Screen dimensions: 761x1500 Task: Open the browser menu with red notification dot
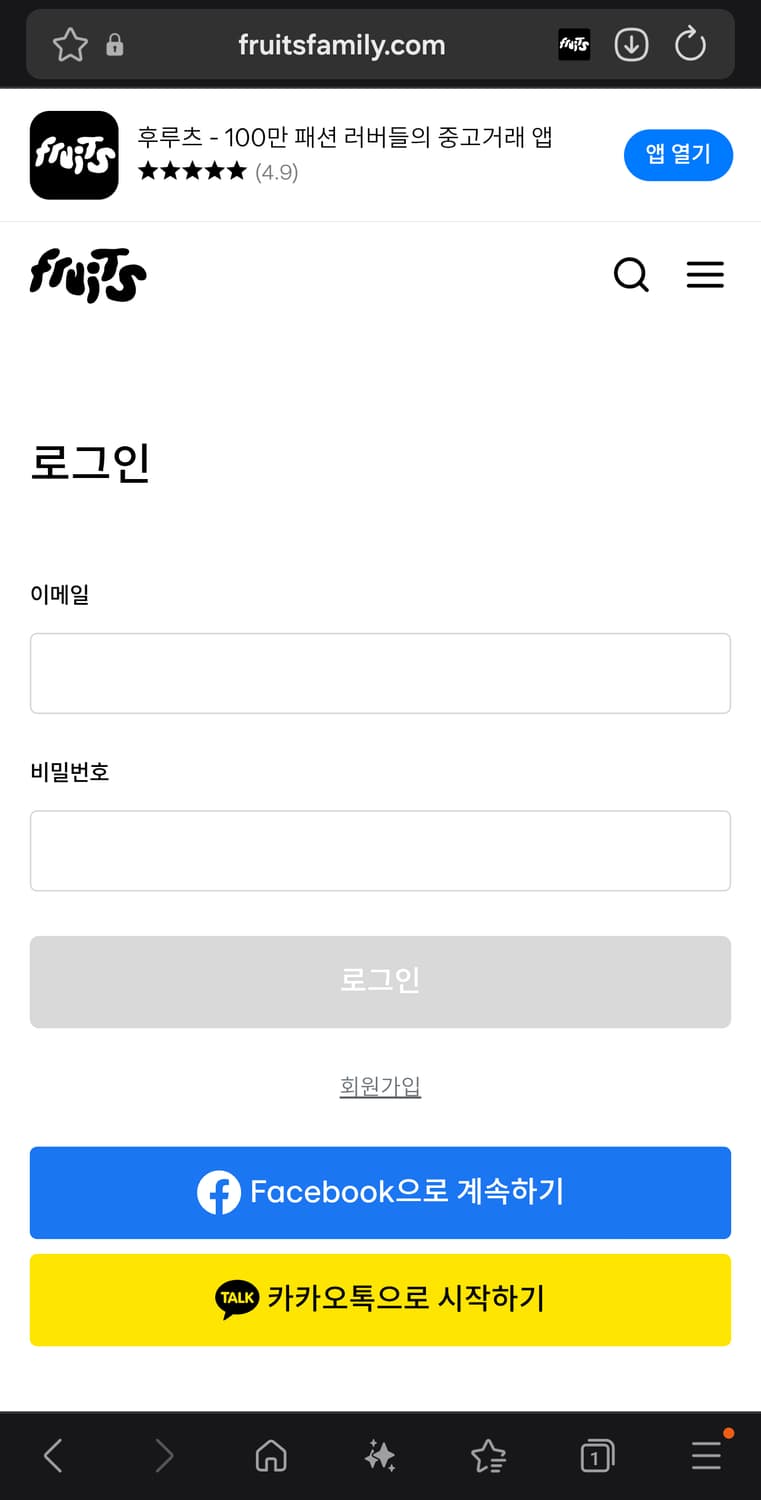(x=705, y=1455)
